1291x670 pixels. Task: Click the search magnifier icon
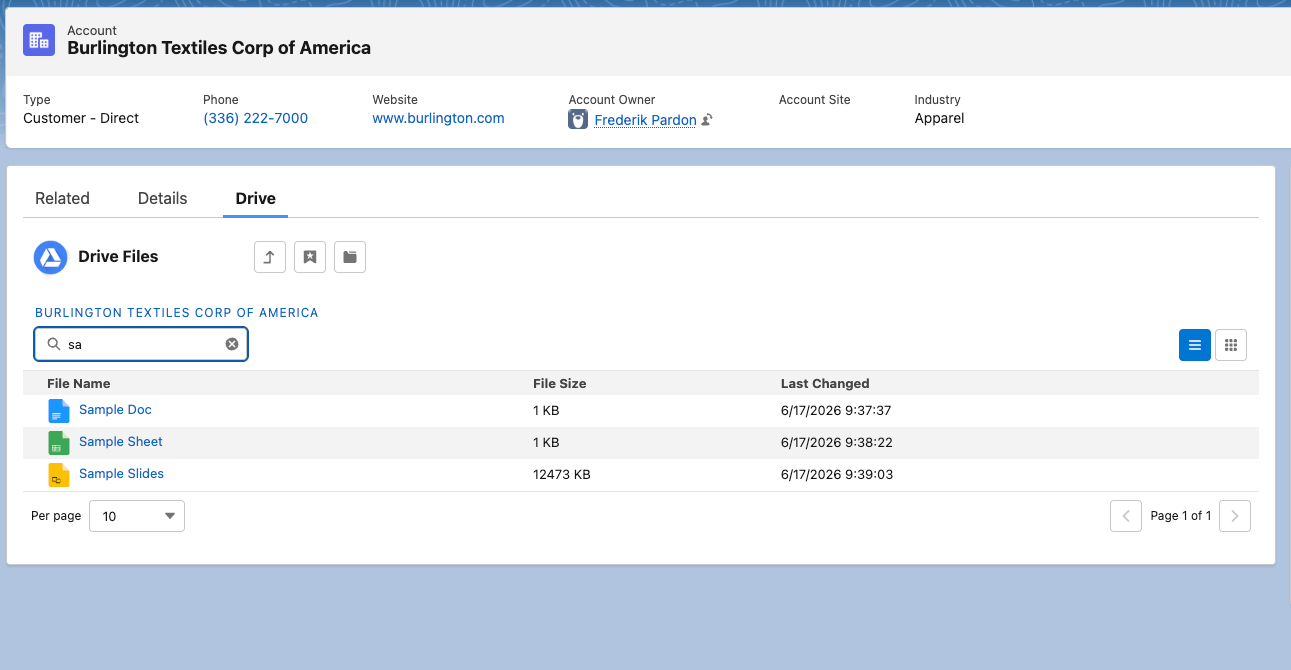click(54, 344)
